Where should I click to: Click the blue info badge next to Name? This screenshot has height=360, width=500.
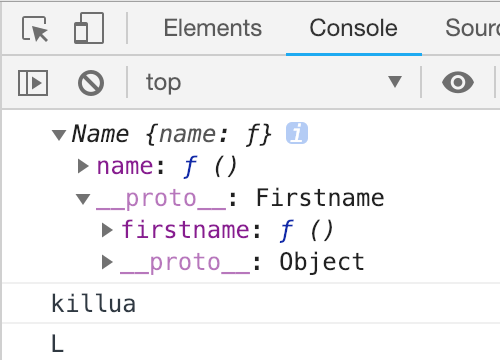(297, 133)
